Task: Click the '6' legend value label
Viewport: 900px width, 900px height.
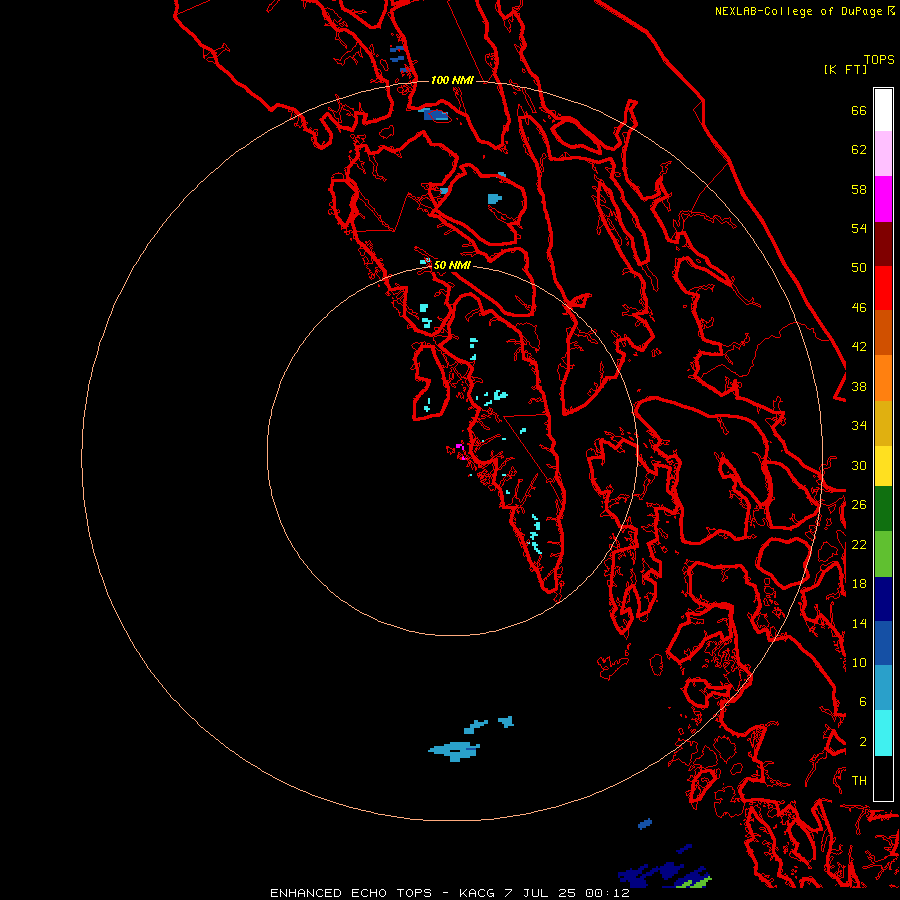Action: click(862, 702)
